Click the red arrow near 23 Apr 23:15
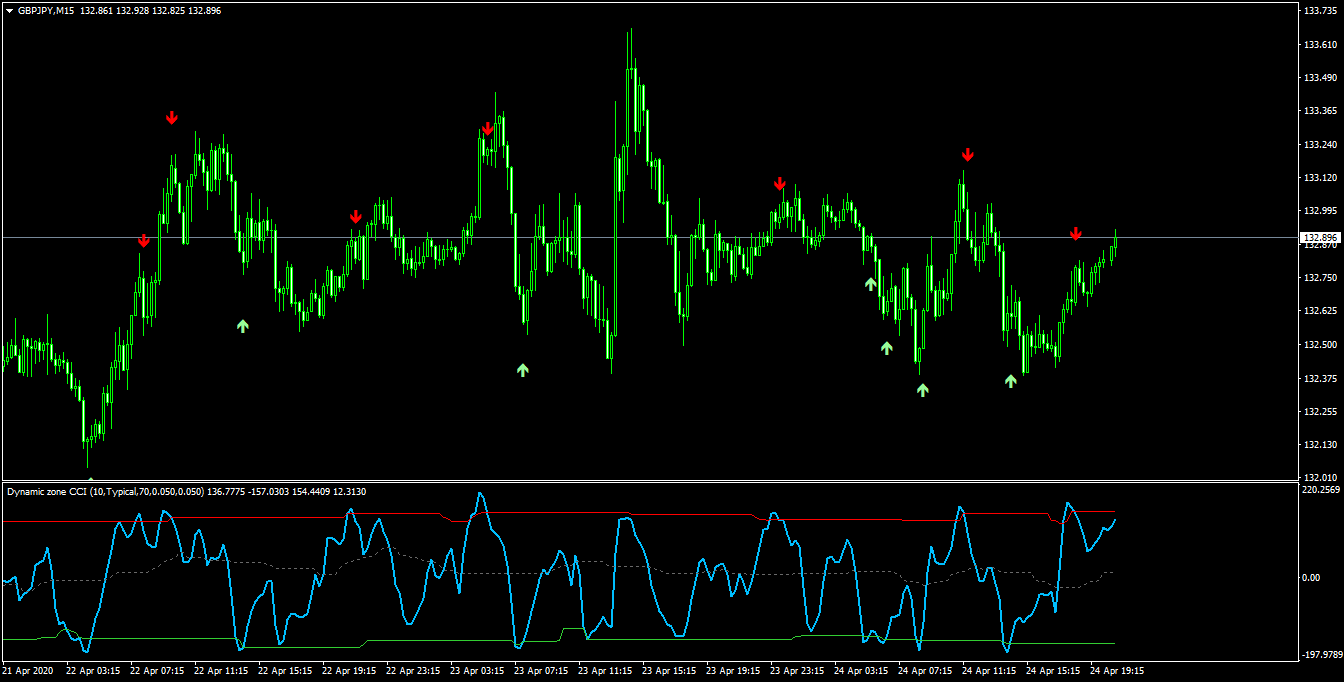The width and height of the screenshot is (1344, 682). tap(780, 184)
